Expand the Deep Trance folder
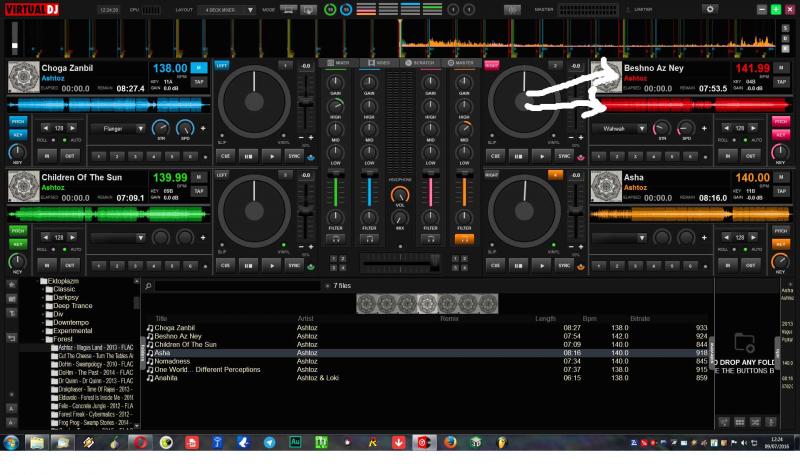Image resolution: width=800 pixels, height=475 pixels. click(43, 306)
